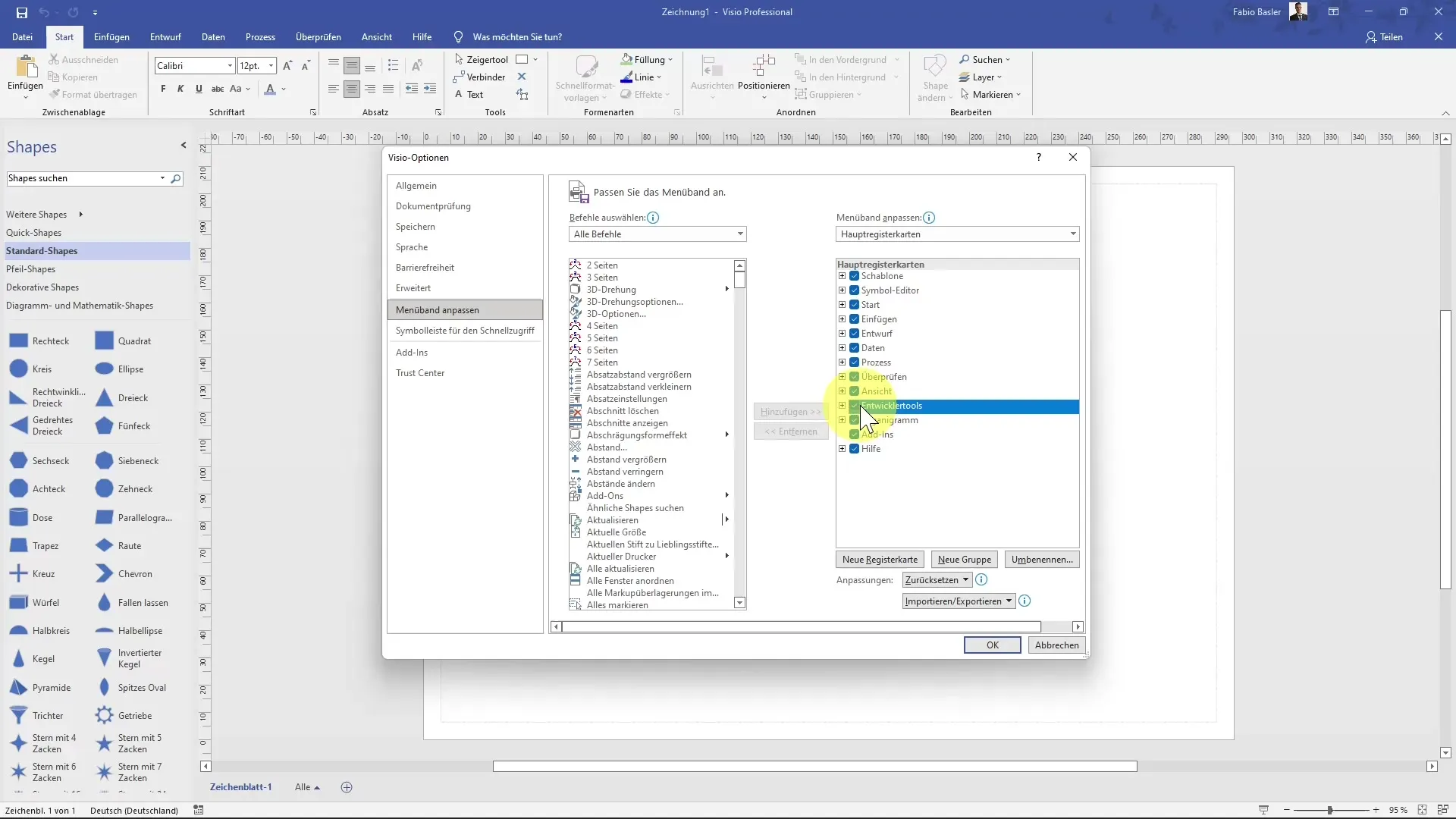Click the Umbenennen... button
Screen dimensions: 1456x819
[x=1042, y=560]
